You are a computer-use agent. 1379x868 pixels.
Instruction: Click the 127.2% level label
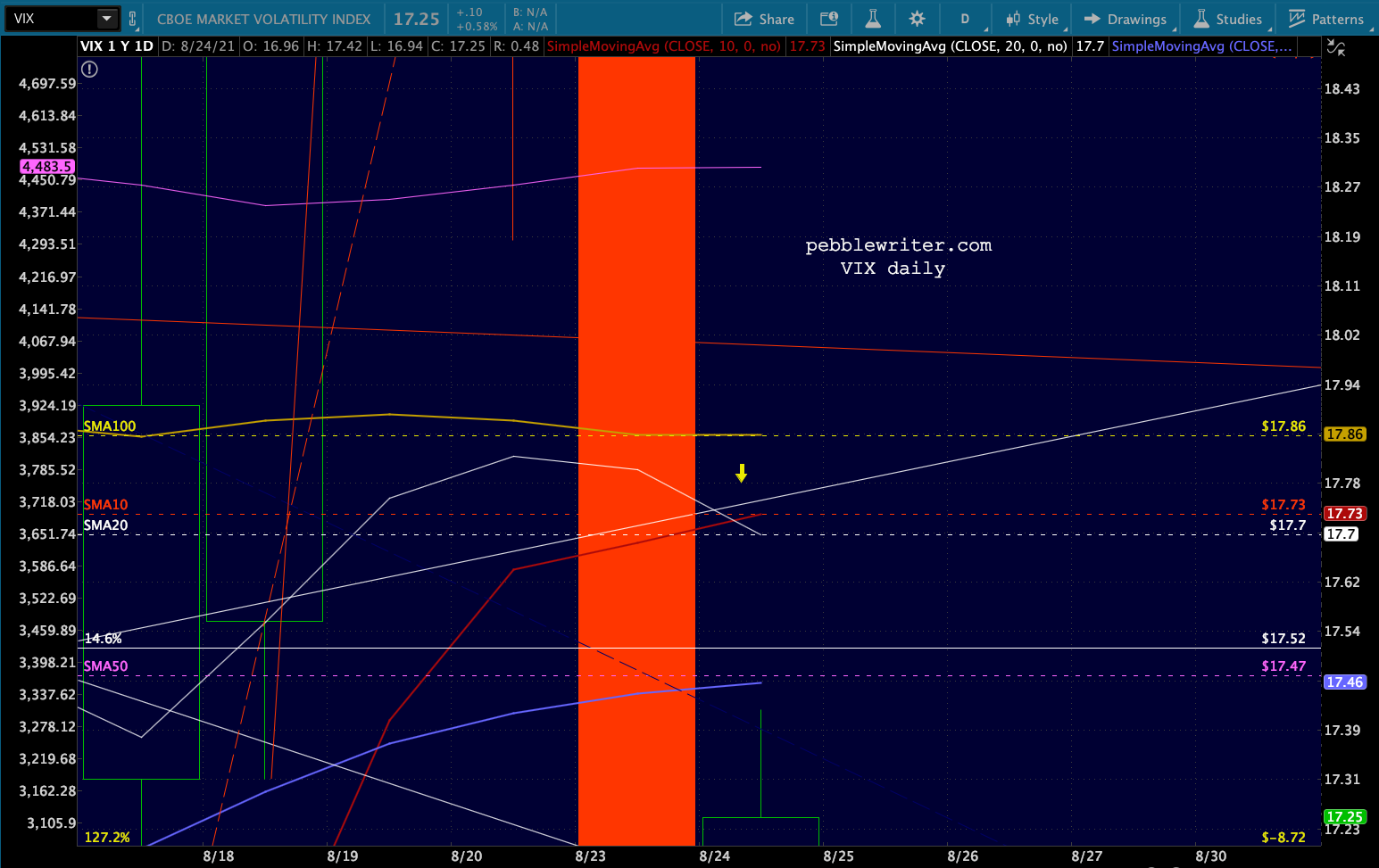tap(107, 838)
